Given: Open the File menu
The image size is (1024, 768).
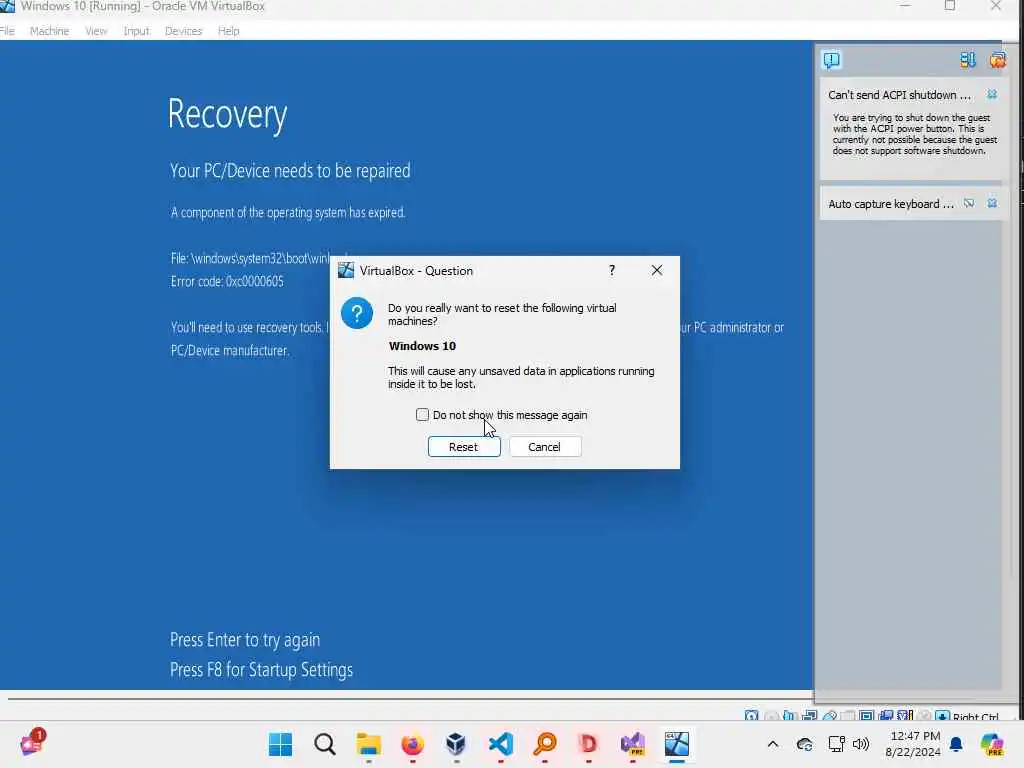Looking at the screenshot, I should pyautogui.click(x=7, y=31).
